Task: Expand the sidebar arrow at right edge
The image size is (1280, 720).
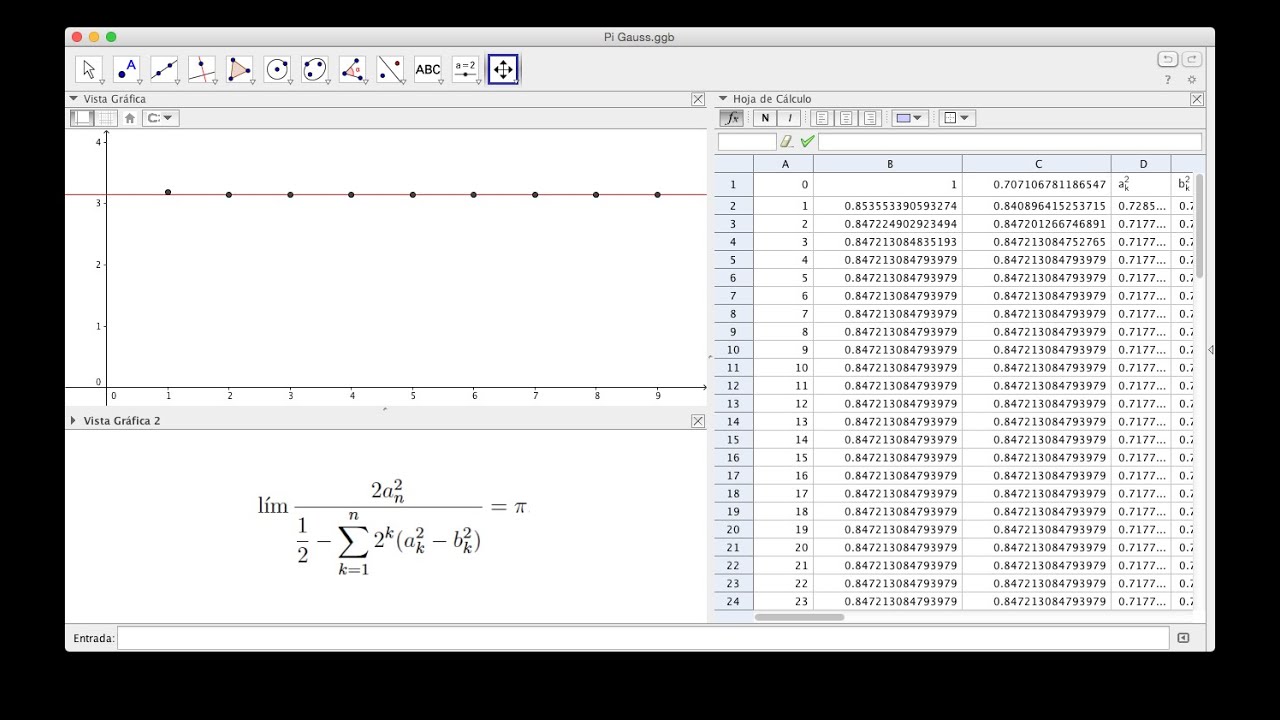Action: 1211,350
